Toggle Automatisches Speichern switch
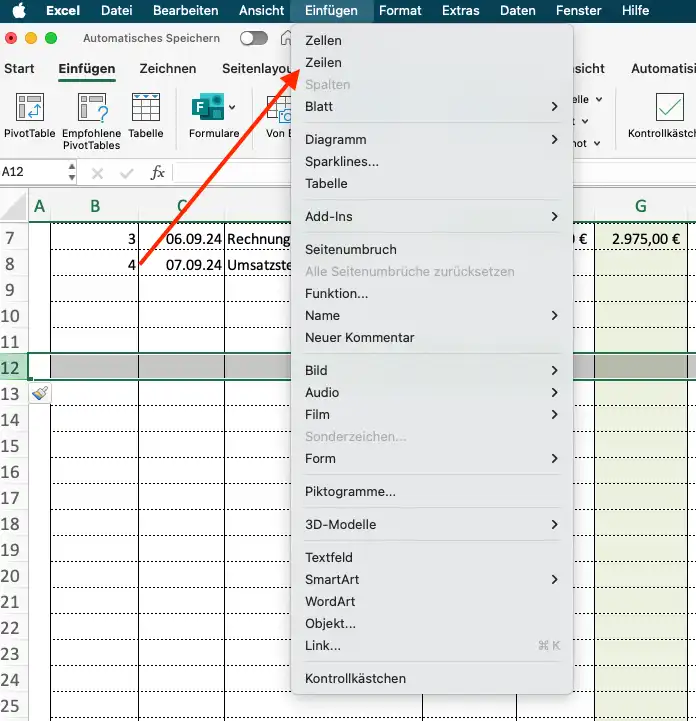The width and height of the screenshot is (696, 721). coord(254,38)
